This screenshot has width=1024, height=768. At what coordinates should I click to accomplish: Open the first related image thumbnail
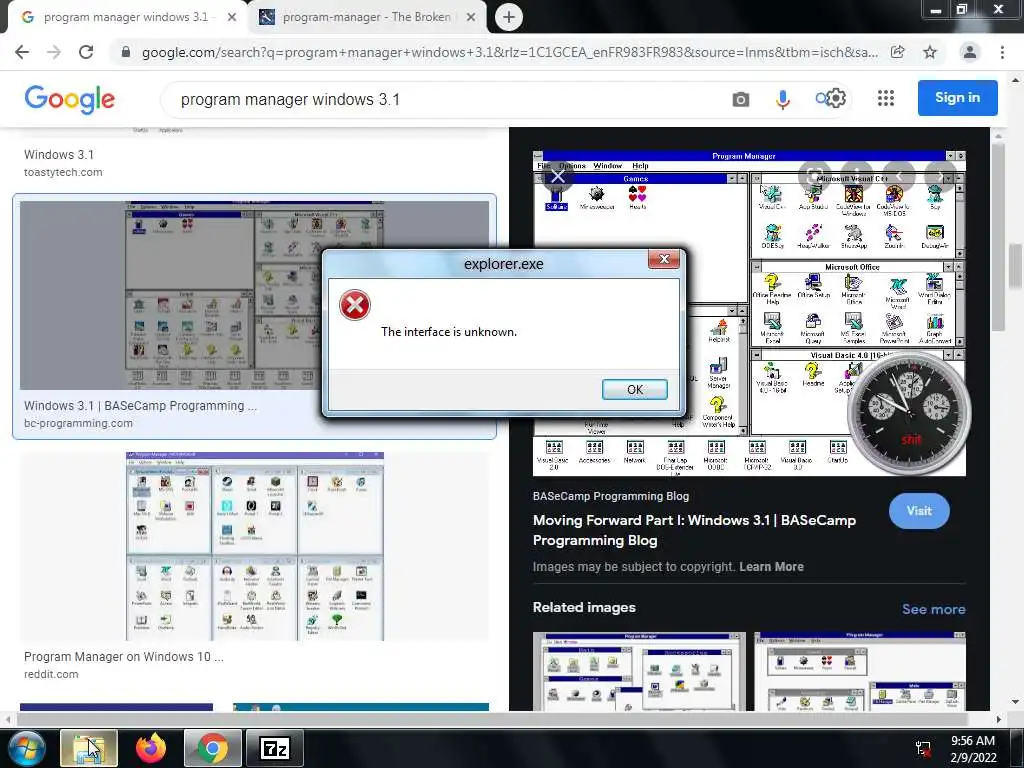pos(639,671)
